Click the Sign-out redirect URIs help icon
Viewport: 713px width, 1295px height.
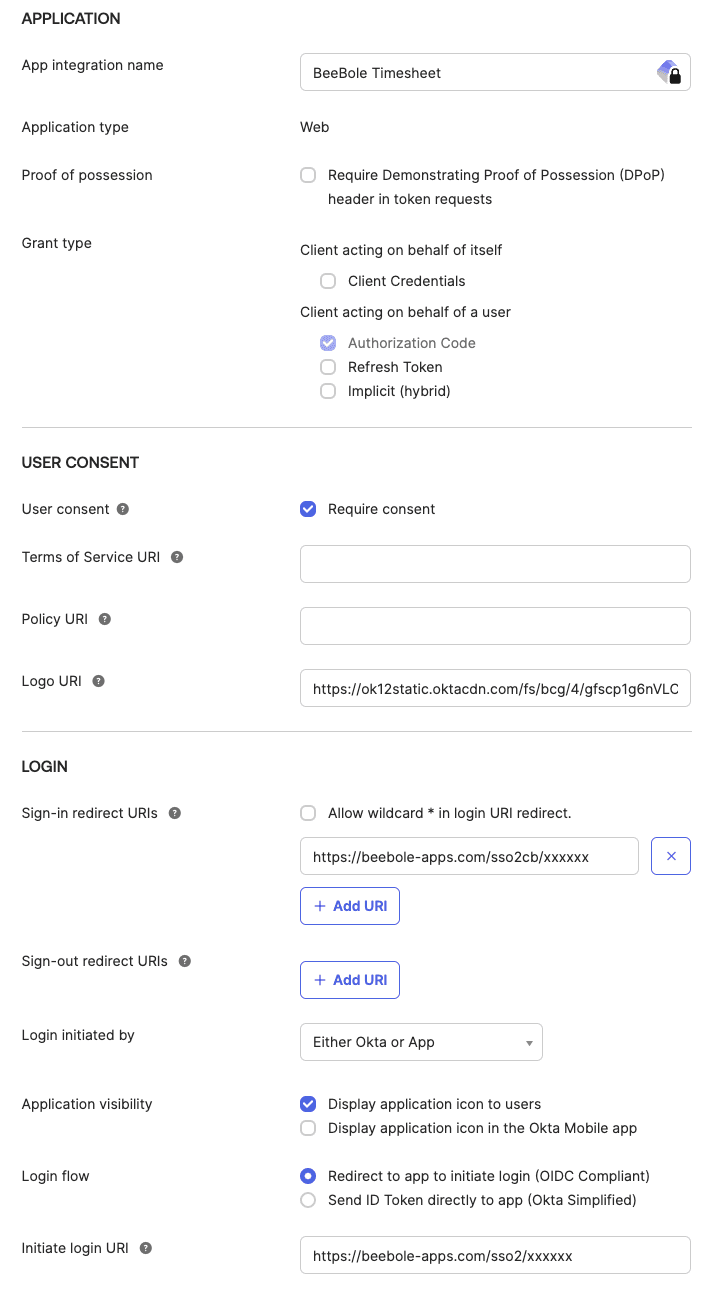(x=184, y=961)
